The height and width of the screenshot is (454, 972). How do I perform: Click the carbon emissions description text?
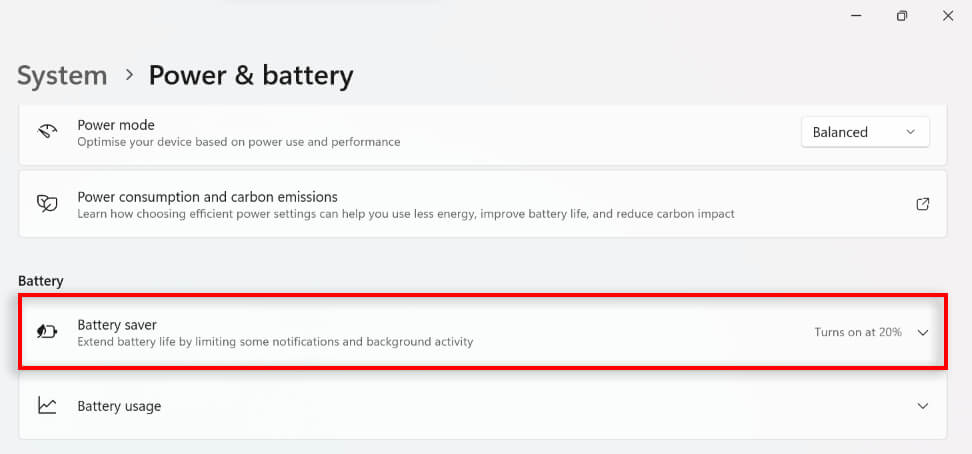pos(405,214)
